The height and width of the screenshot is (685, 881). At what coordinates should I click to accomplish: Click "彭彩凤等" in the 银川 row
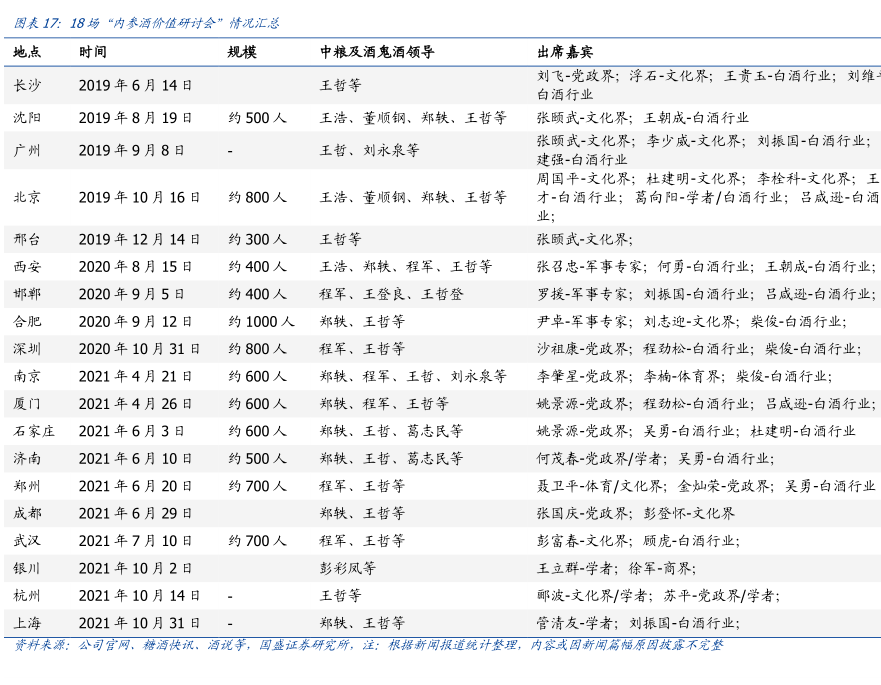click(348, 568)
